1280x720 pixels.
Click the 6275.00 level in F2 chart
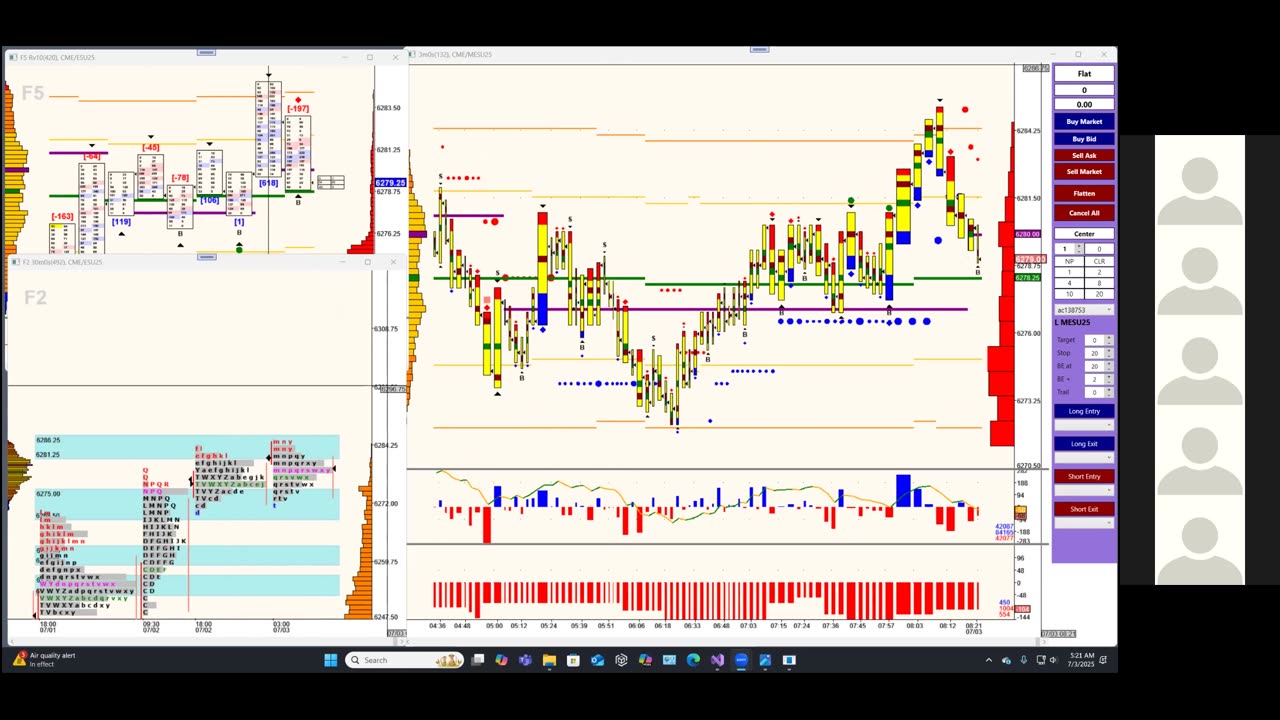48,494
